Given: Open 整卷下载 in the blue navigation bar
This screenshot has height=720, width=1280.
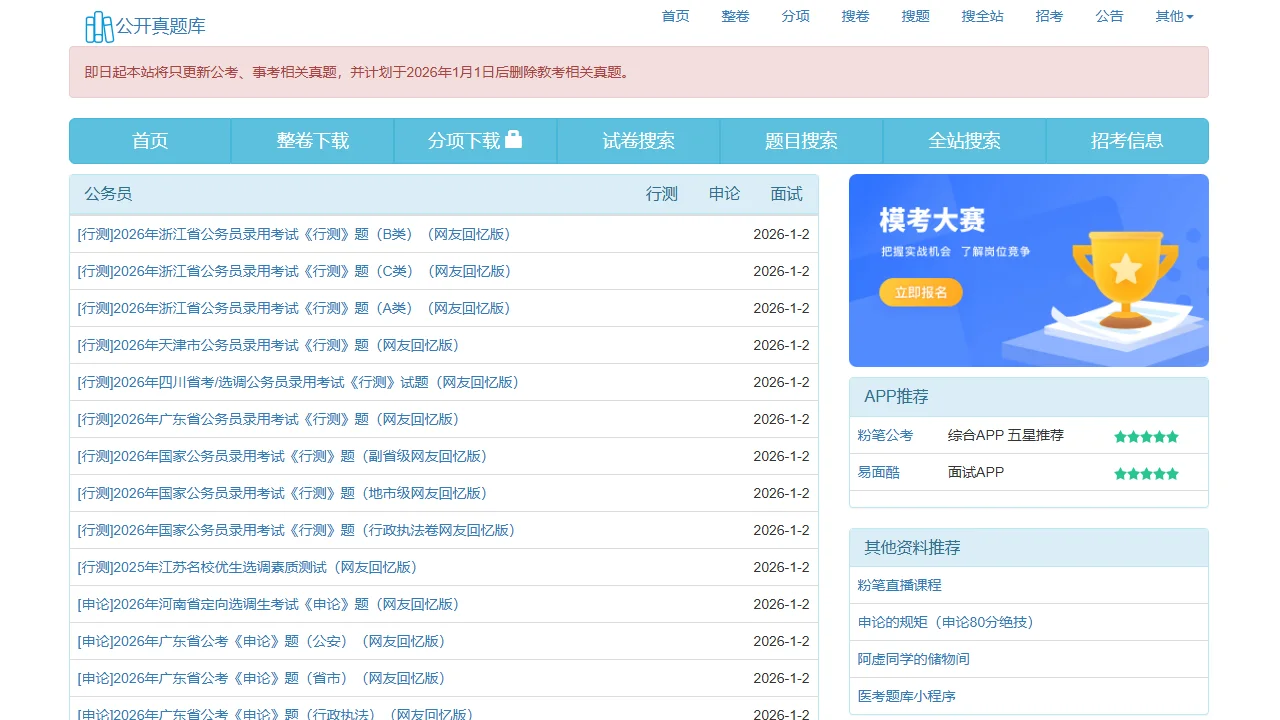Looking at the screenshot, I should (x=313, y=141).
